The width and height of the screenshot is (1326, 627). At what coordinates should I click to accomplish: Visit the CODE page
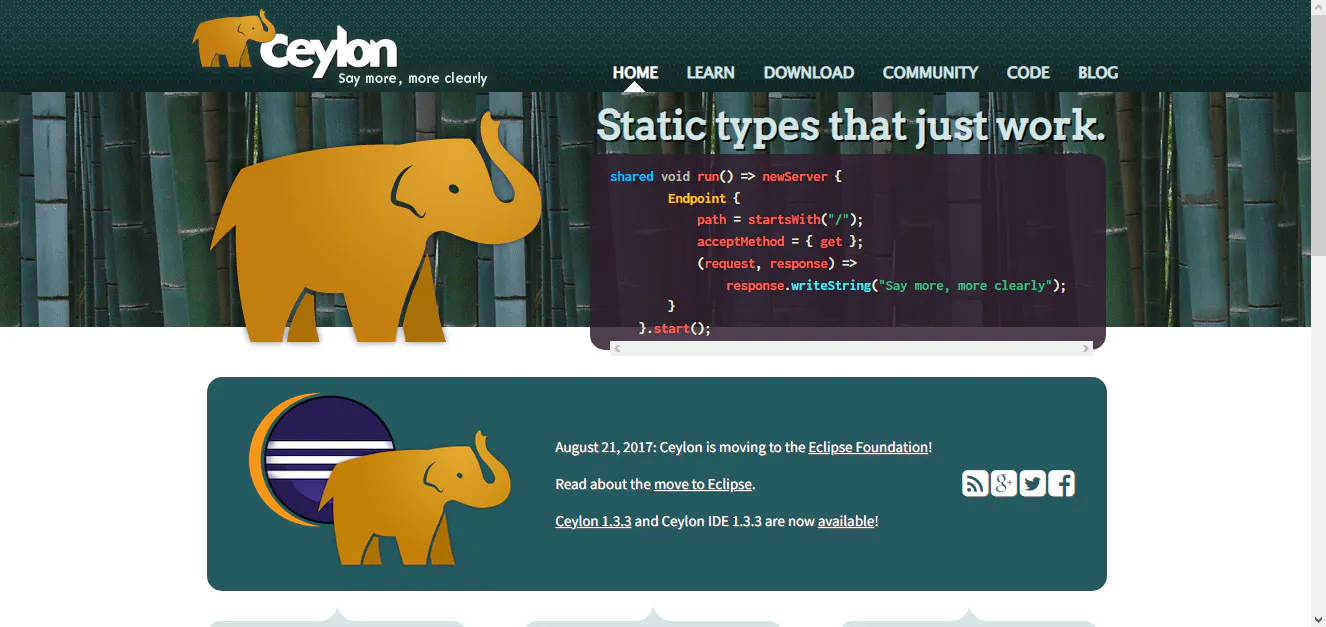coord(1028,72)
